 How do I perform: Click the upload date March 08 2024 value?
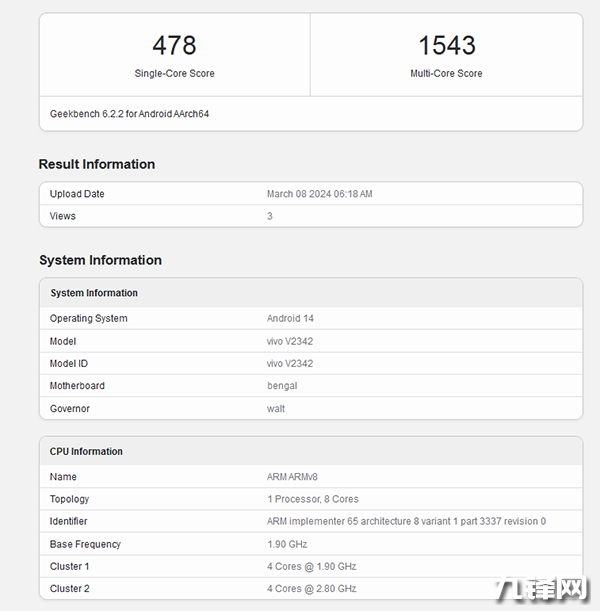click(x=319, y=194)
